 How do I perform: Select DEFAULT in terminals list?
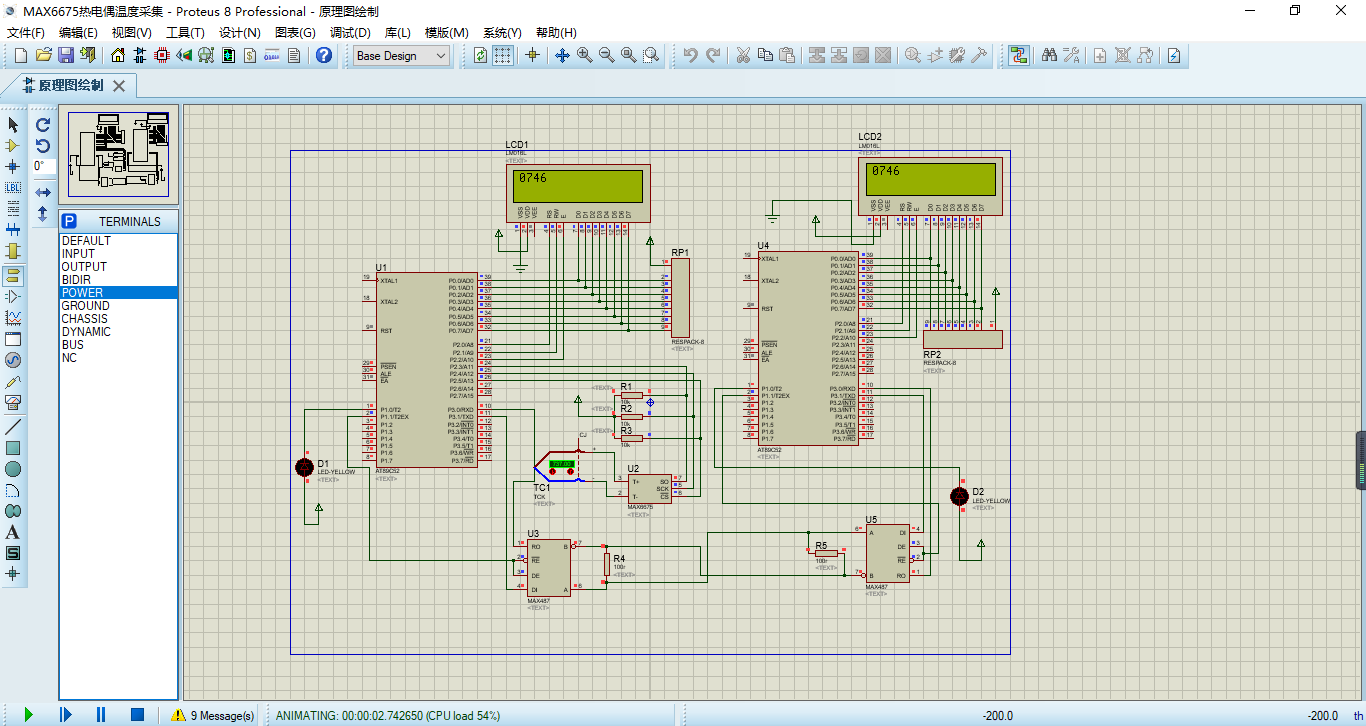pos(118,241)
